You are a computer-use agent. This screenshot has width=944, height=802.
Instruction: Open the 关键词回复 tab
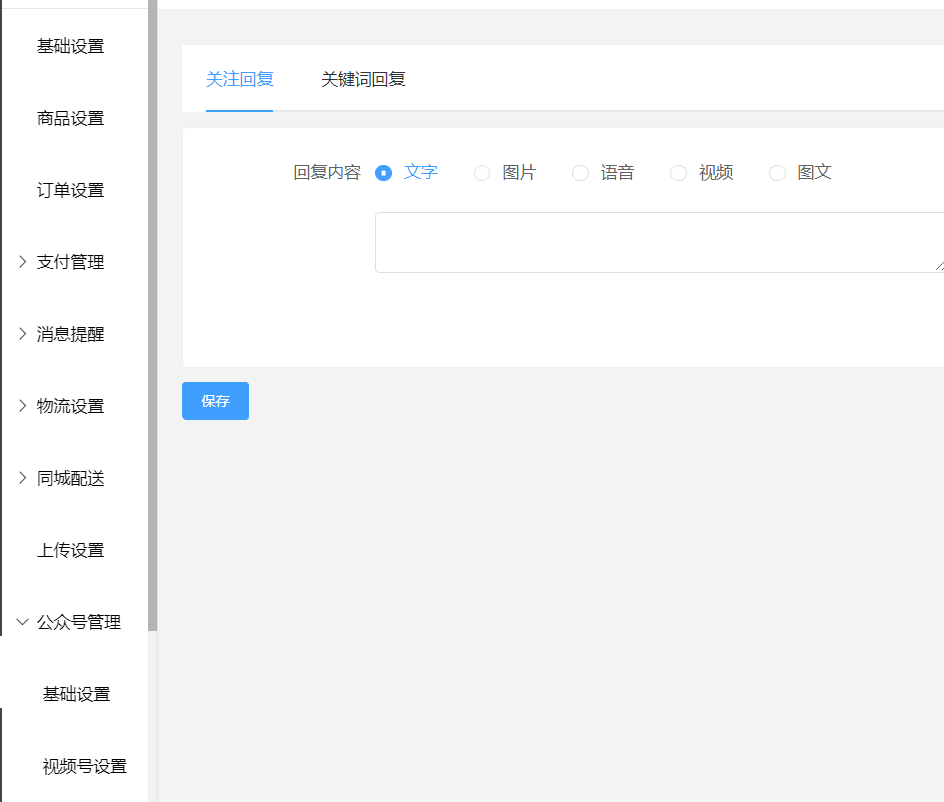click(x=363, y=79)
